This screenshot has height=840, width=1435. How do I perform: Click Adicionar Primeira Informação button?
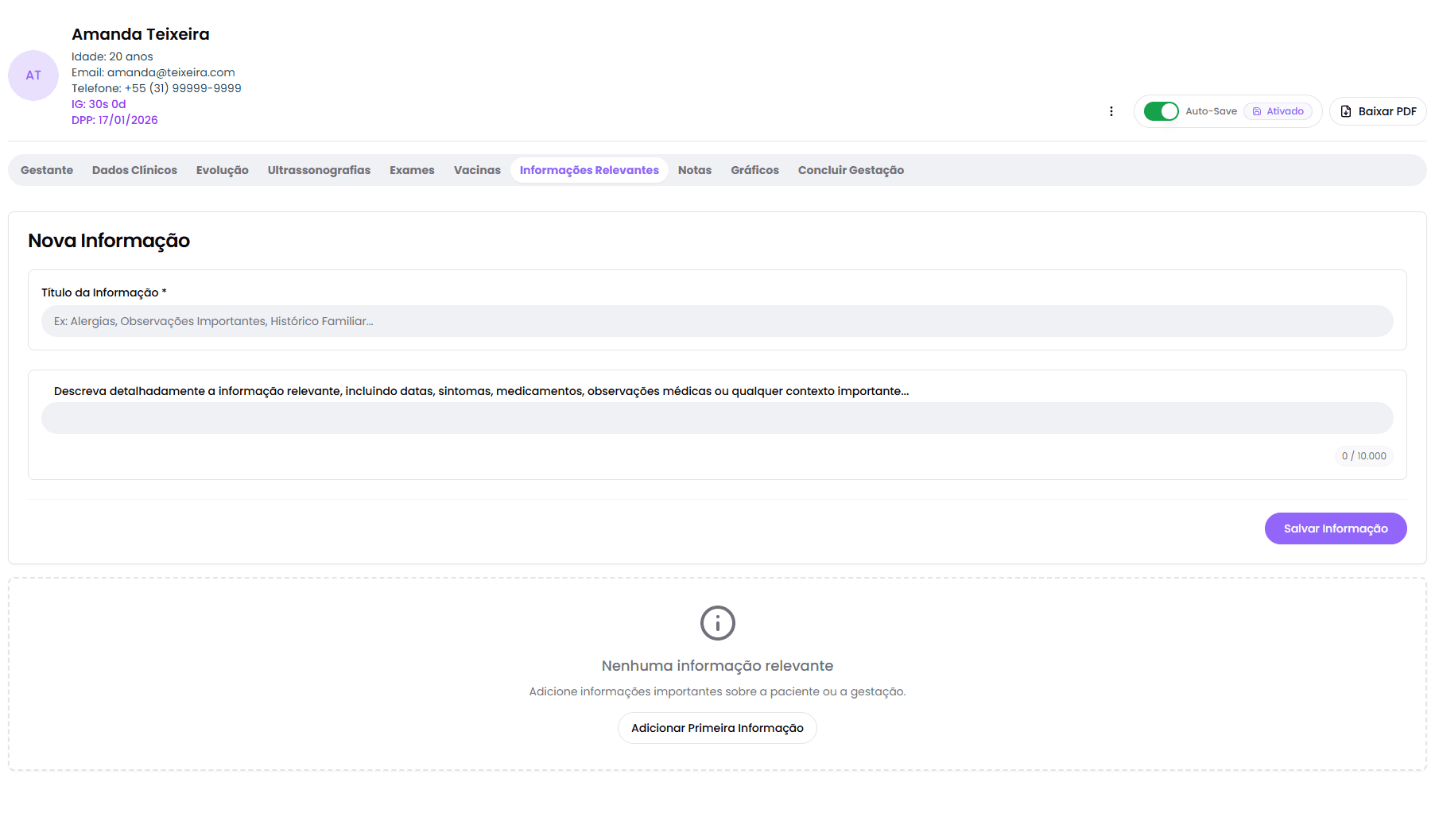pyautogui.click(x=717, y=728)
